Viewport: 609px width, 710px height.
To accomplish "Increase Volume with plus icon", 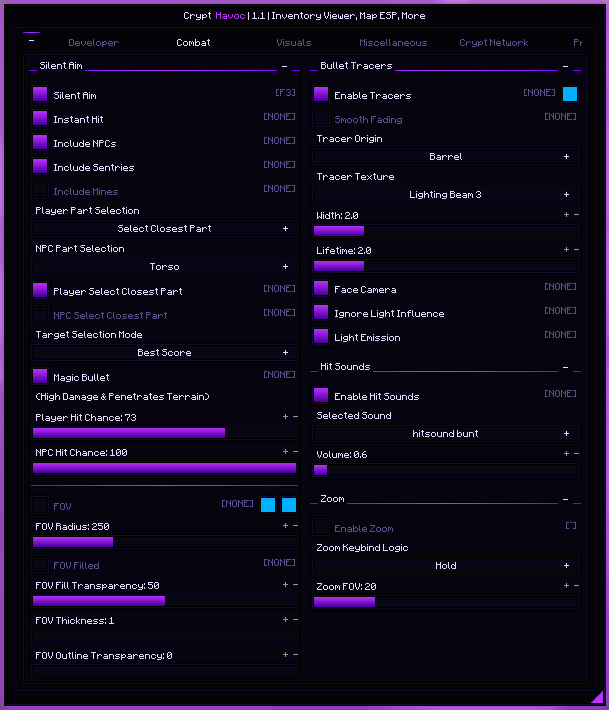I will (566, 454).
